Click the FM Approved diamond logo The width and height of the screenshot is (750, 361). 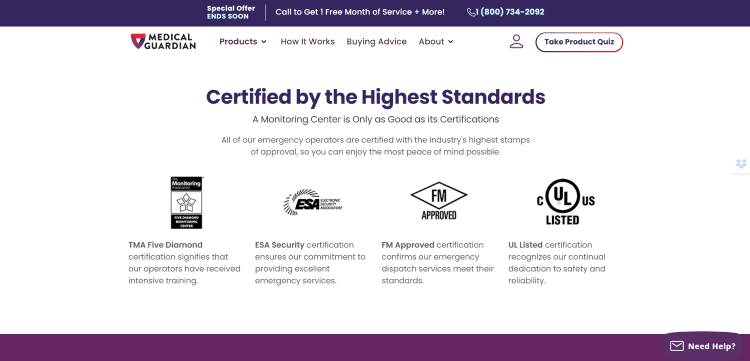[439, 201]
